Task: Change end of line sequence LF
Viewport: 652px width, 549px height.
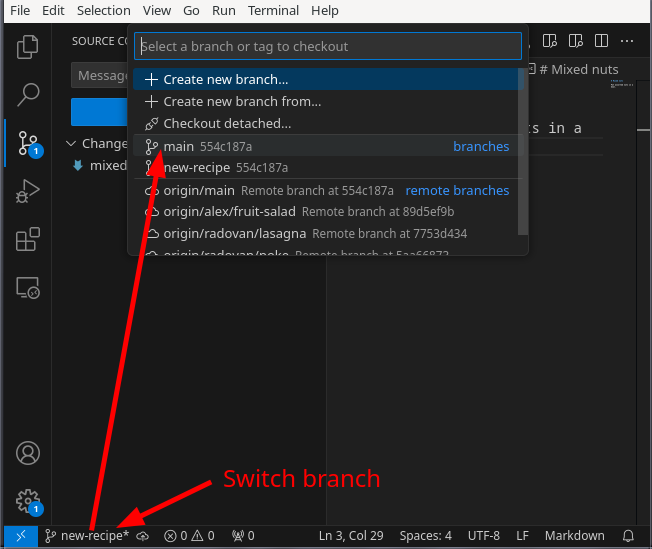Action: (522, 536)
